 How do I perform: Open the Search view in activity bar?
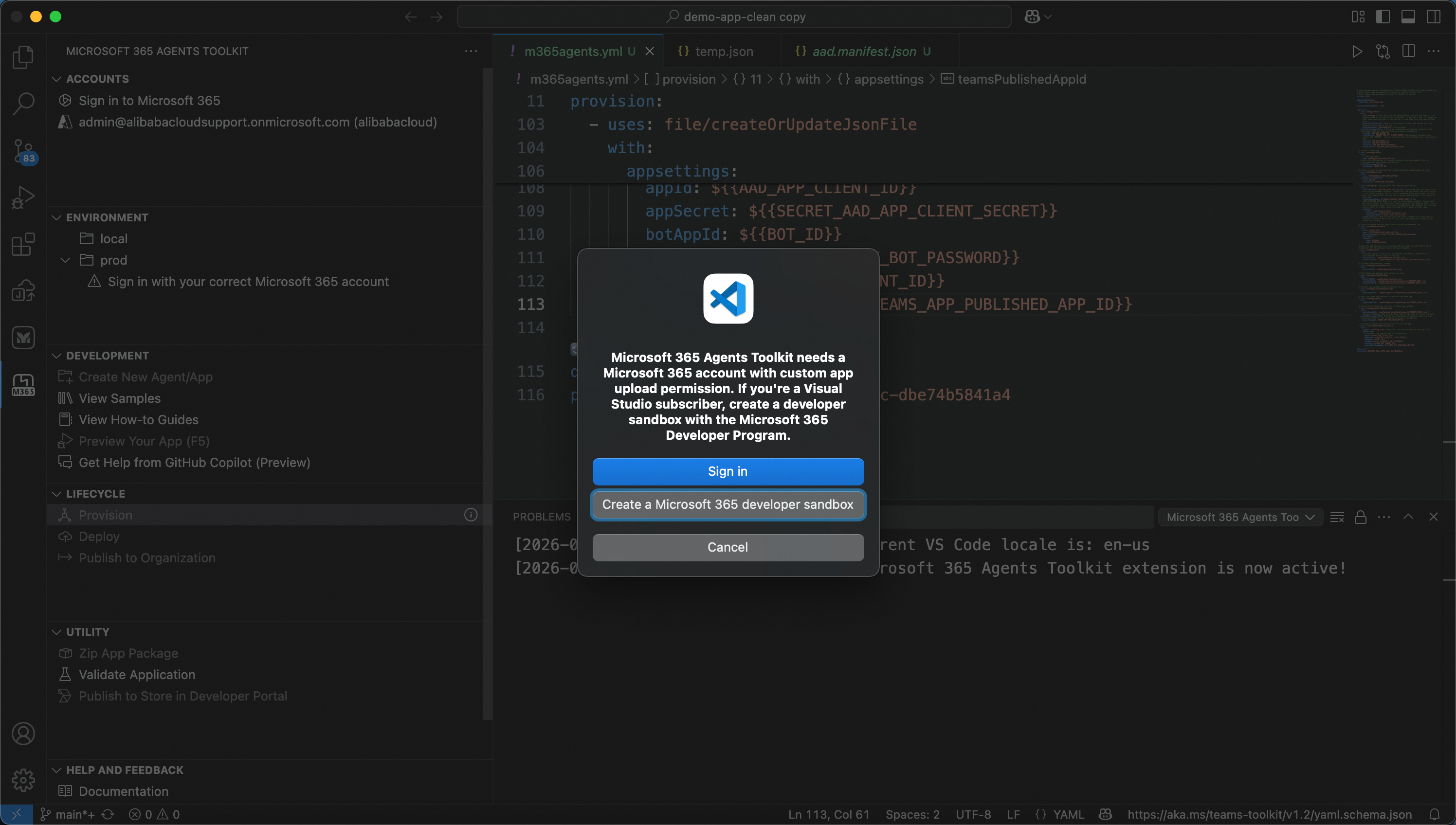[23, 104]
